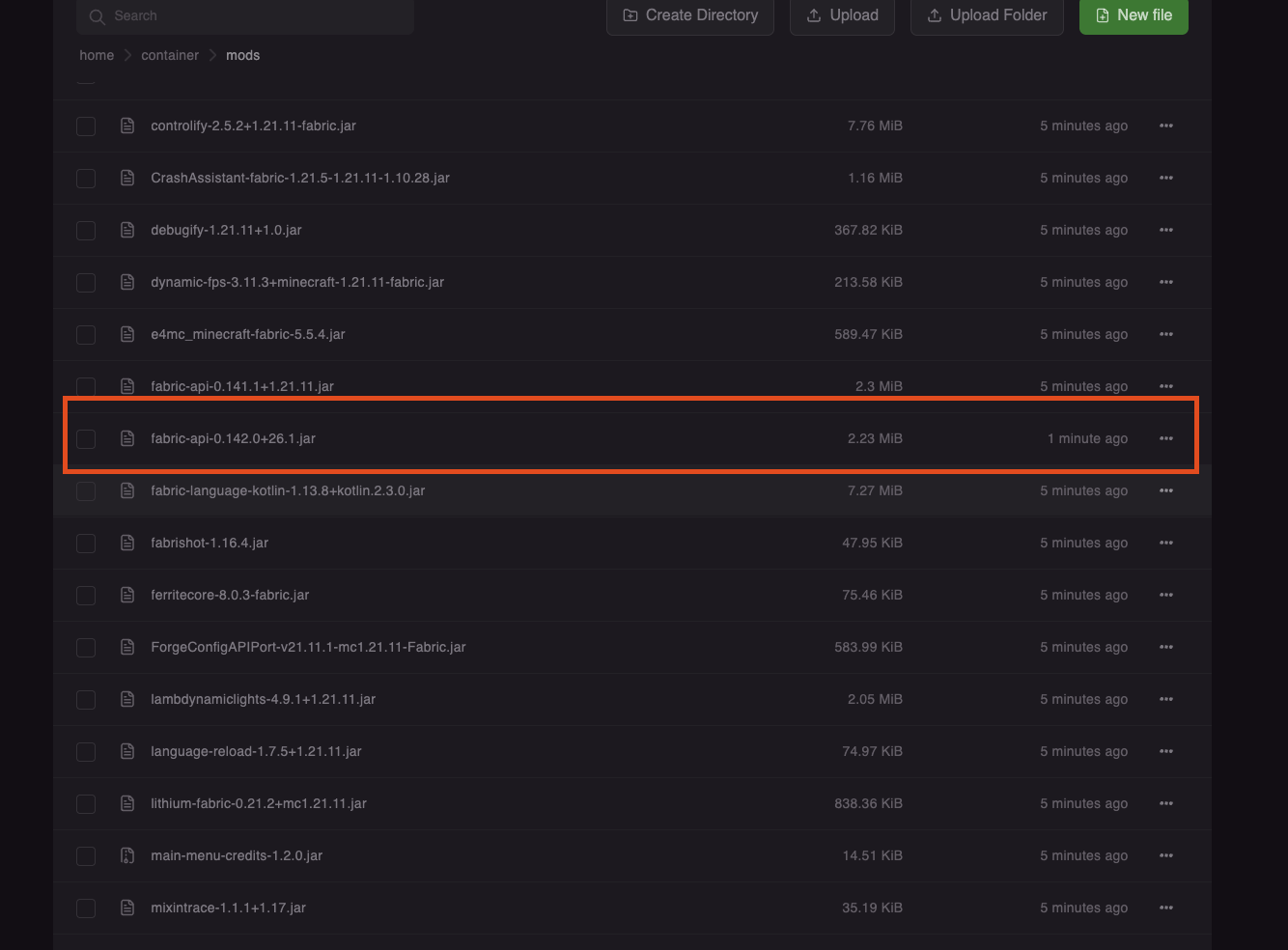This screenshot has width=1288, height=950.
Task: Click the file icon next to e4mc_minecraft-fabric jar
Action: 127,334
